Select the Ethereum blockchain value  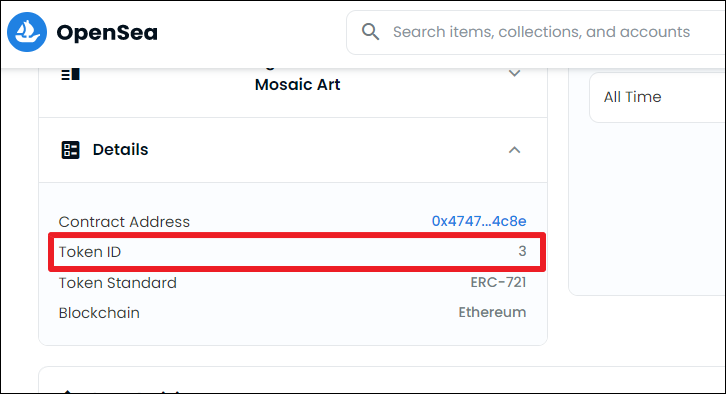[492, 313]
